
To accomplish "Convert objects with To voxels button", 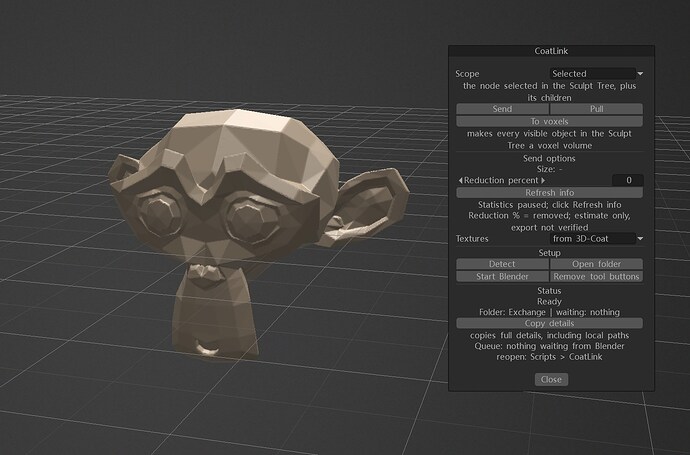I will click(549, 121).
